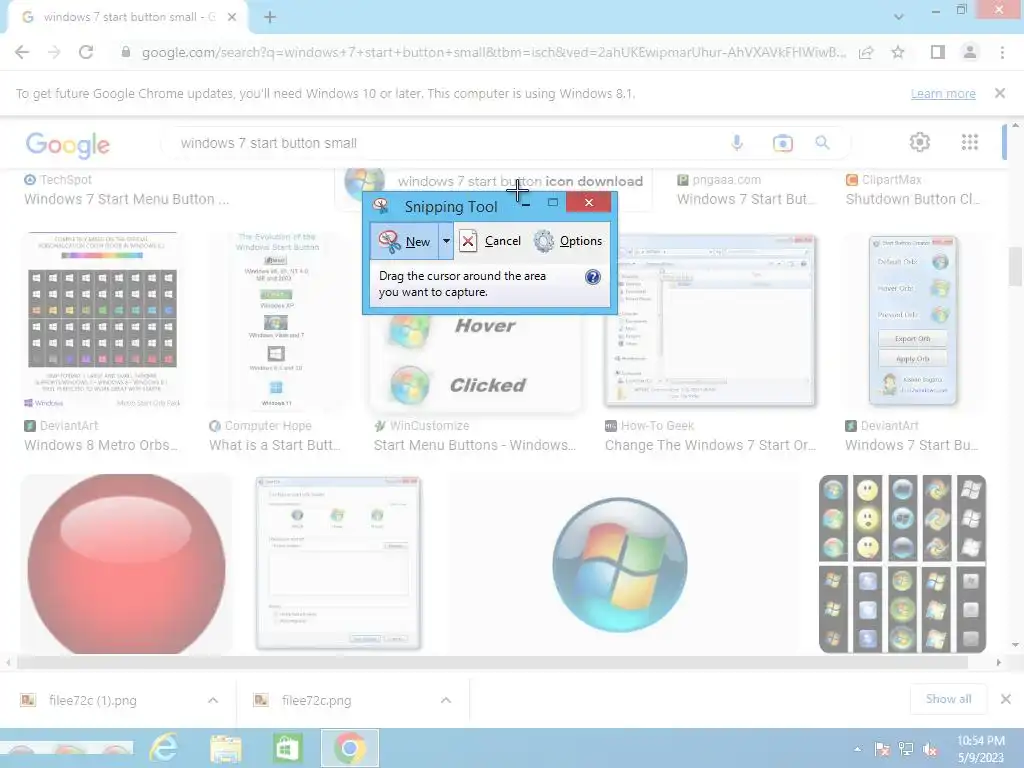Open the Chrome profile avatar
The width and height of the screenshot is (1024, 768).
tap(970, 52)
